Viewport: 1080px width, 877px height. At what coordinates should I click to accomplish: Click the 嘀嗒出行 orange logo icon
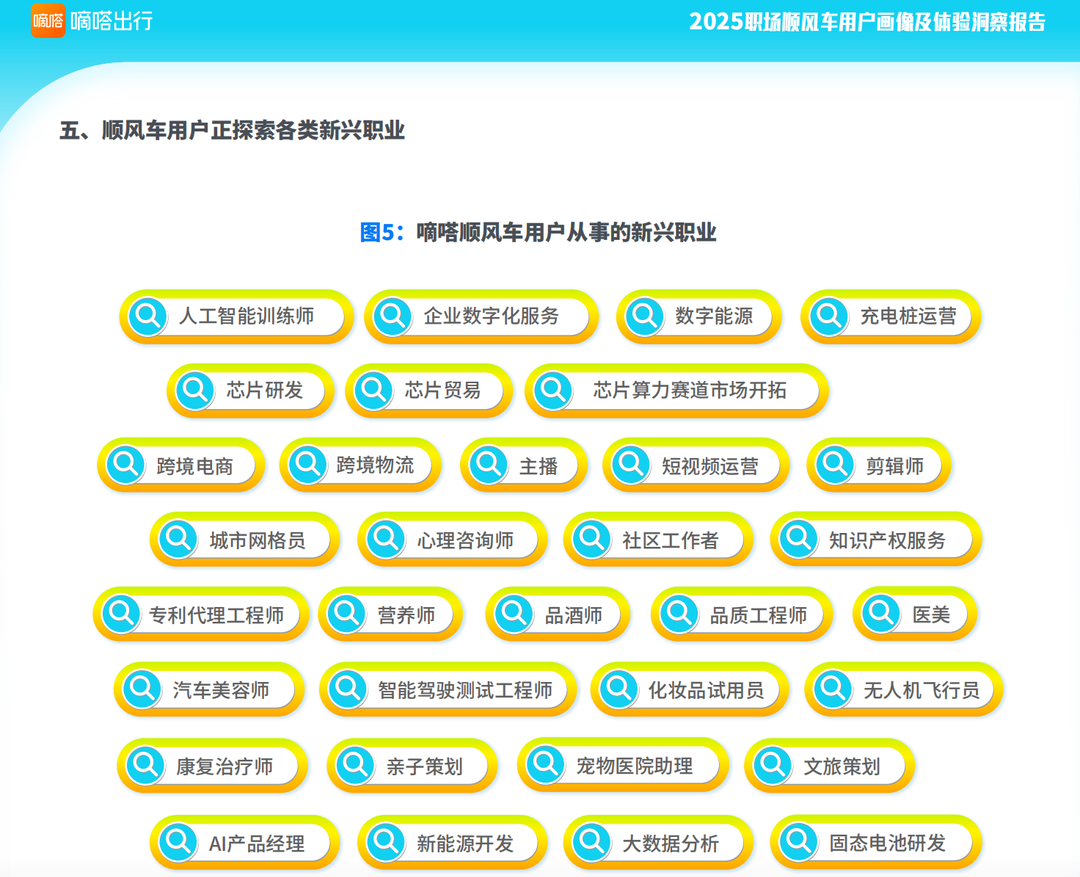click(x=48, y=21)
